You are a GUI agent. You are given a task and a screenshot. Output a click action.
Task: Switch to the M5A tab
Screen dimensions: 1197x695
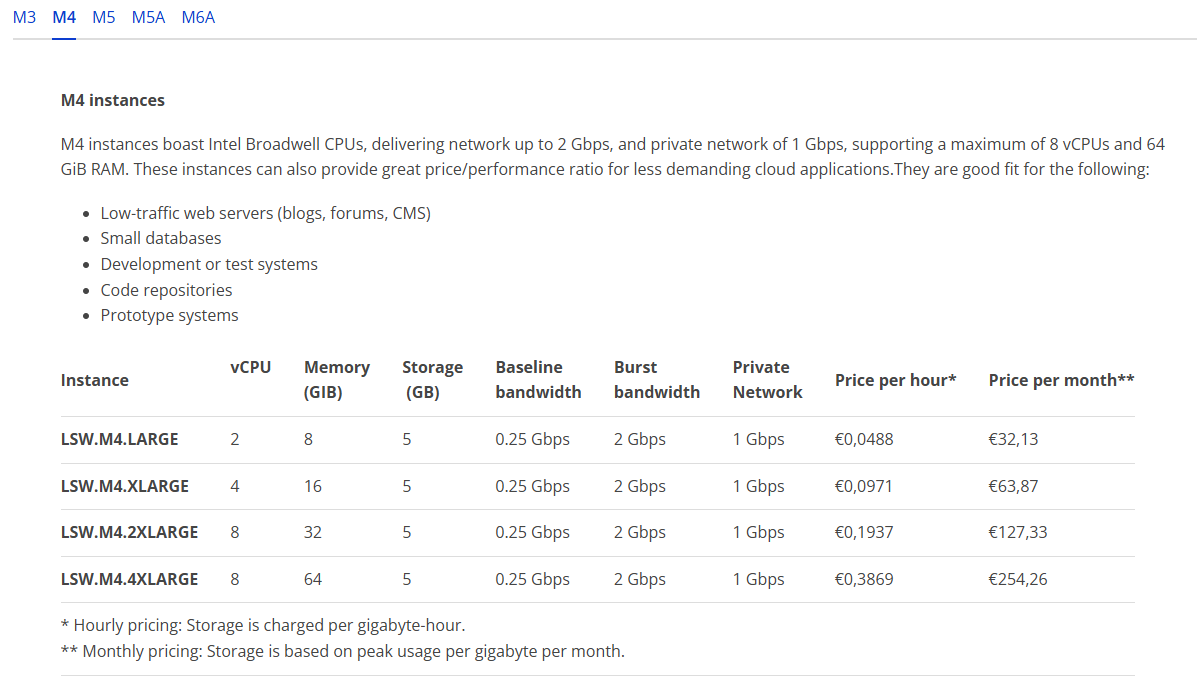pos(148,18)
